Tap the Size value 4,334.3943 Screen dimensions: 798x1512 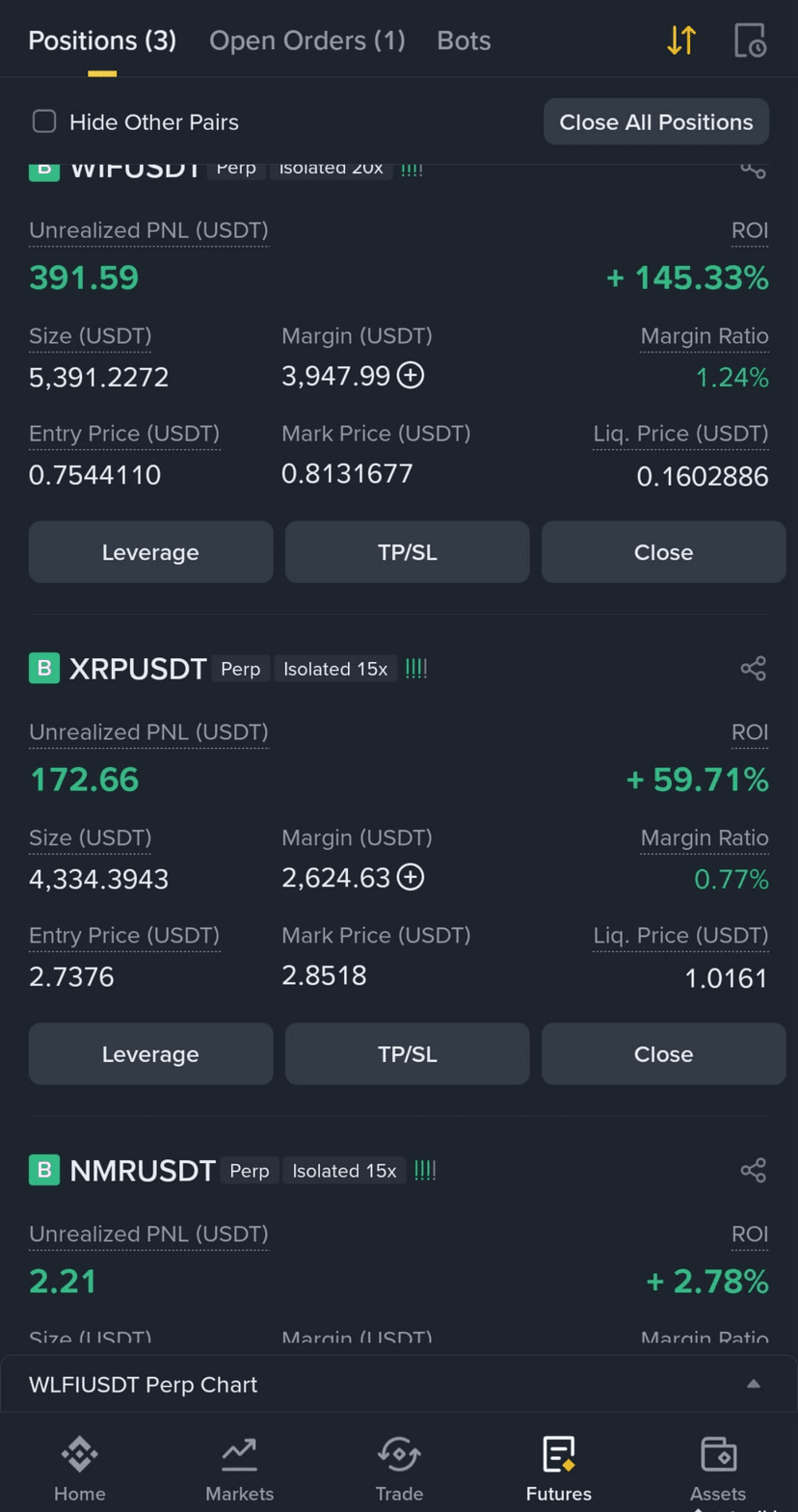99,879
